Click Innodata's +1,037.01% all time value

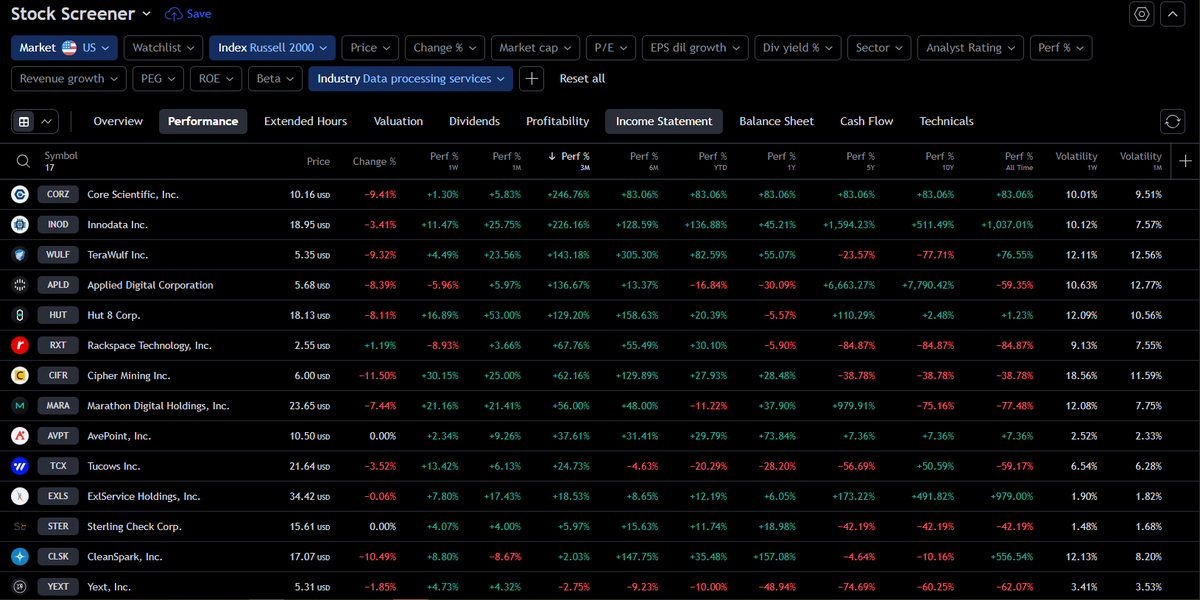(1007, 224)
